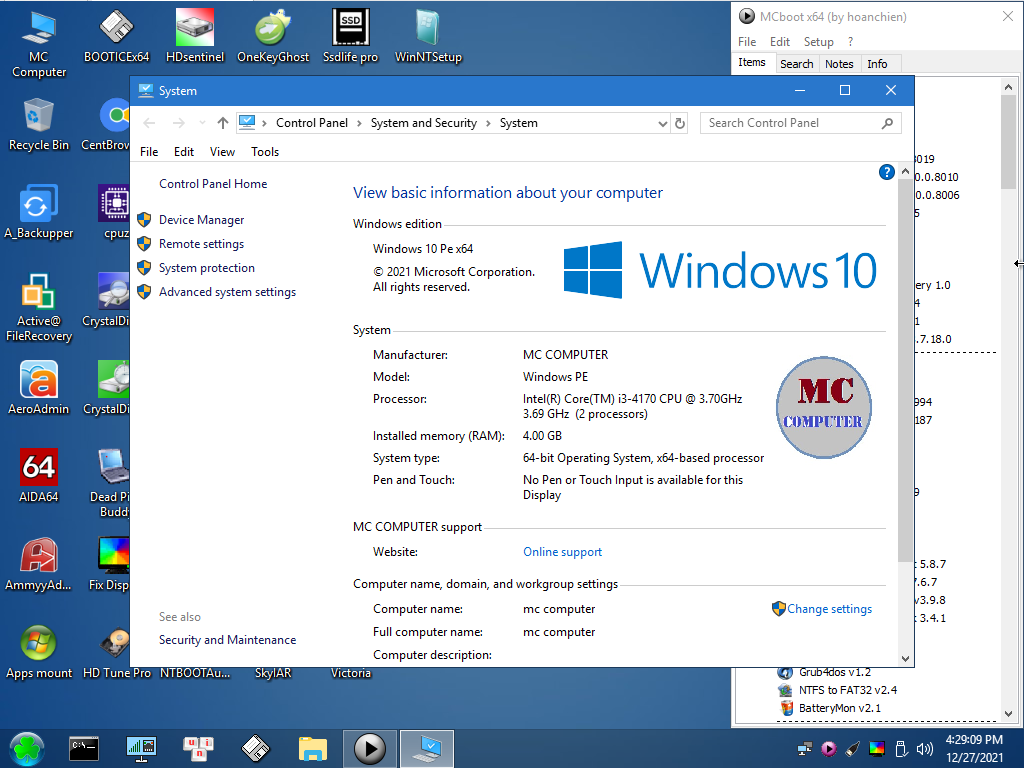
Task: Expand chevron after Control Panel breadcrumb
Action: tap(359, 123)
